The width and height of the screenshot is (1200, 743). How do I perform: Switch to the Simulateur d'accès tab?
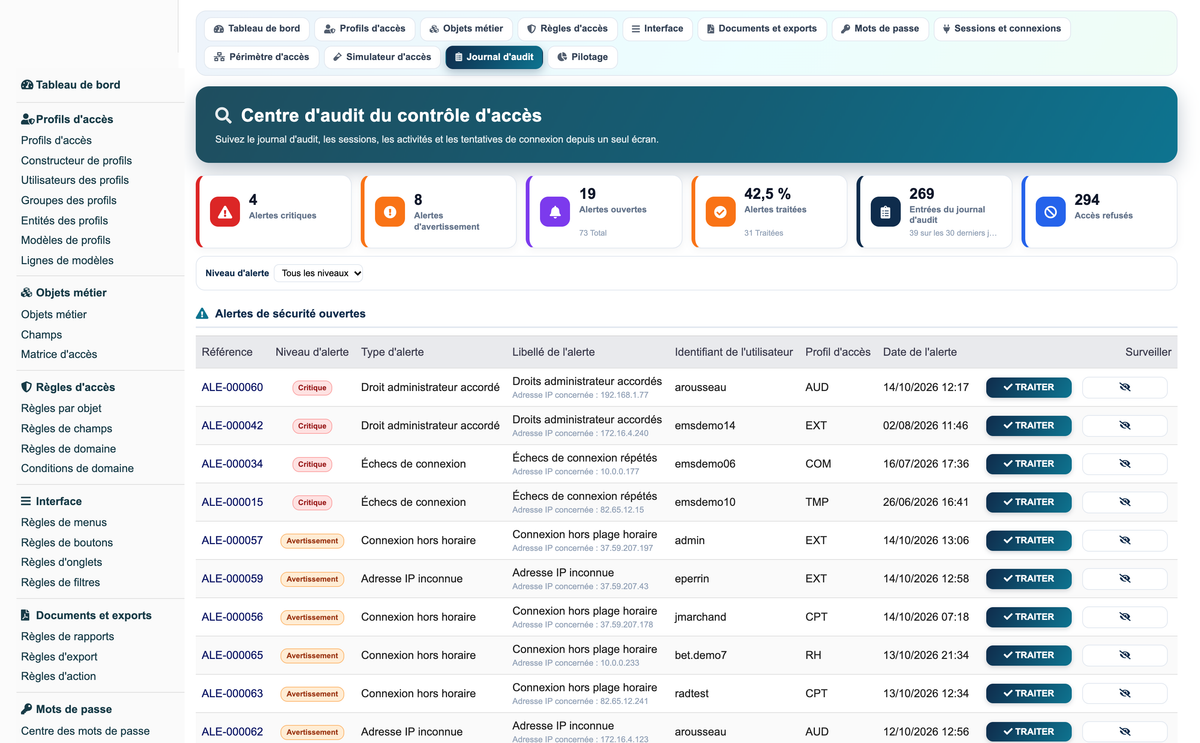point(383,57)
